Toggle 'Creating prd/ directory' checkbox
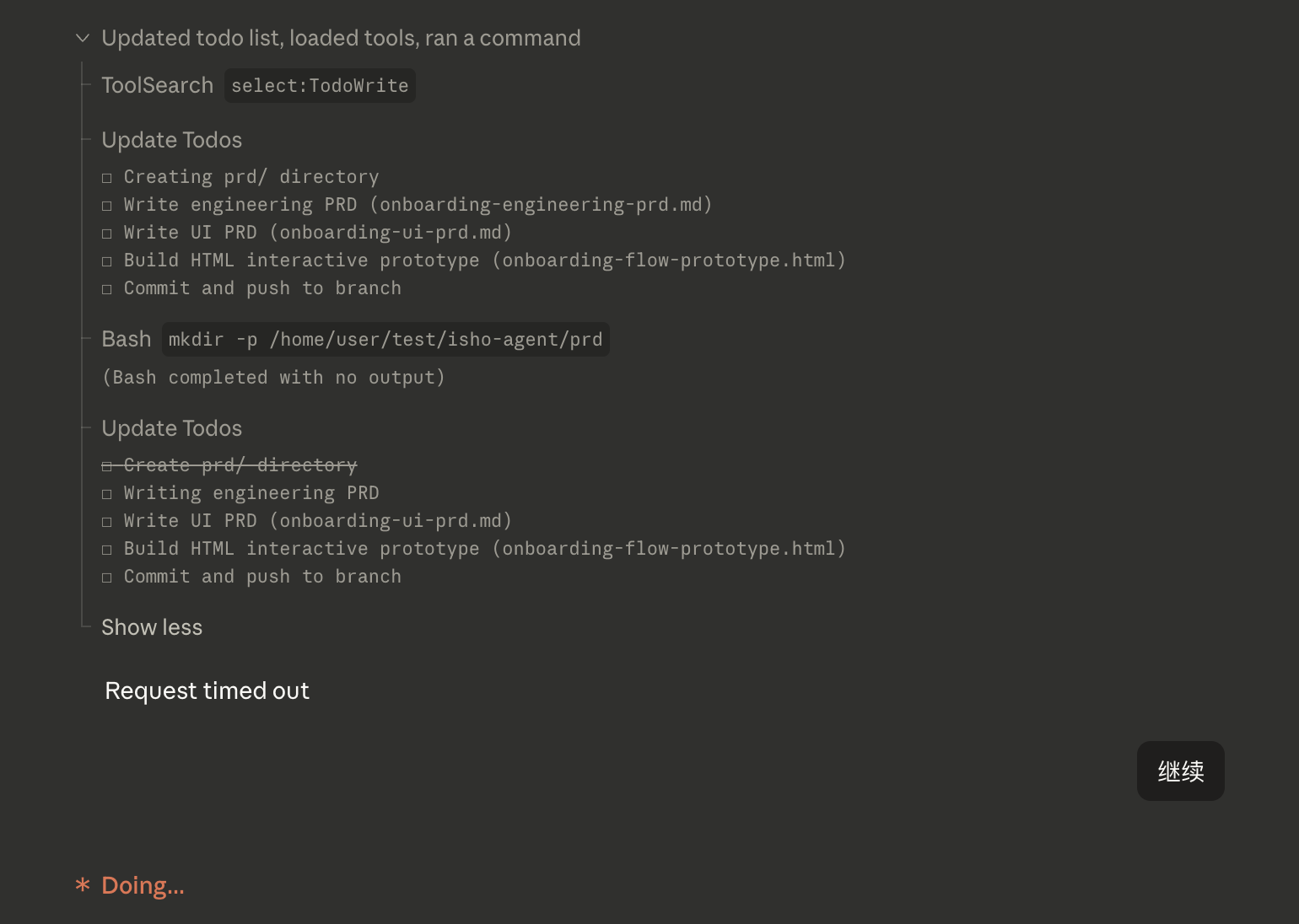This screenshot has width=1299, height=924. pos(107,178)
